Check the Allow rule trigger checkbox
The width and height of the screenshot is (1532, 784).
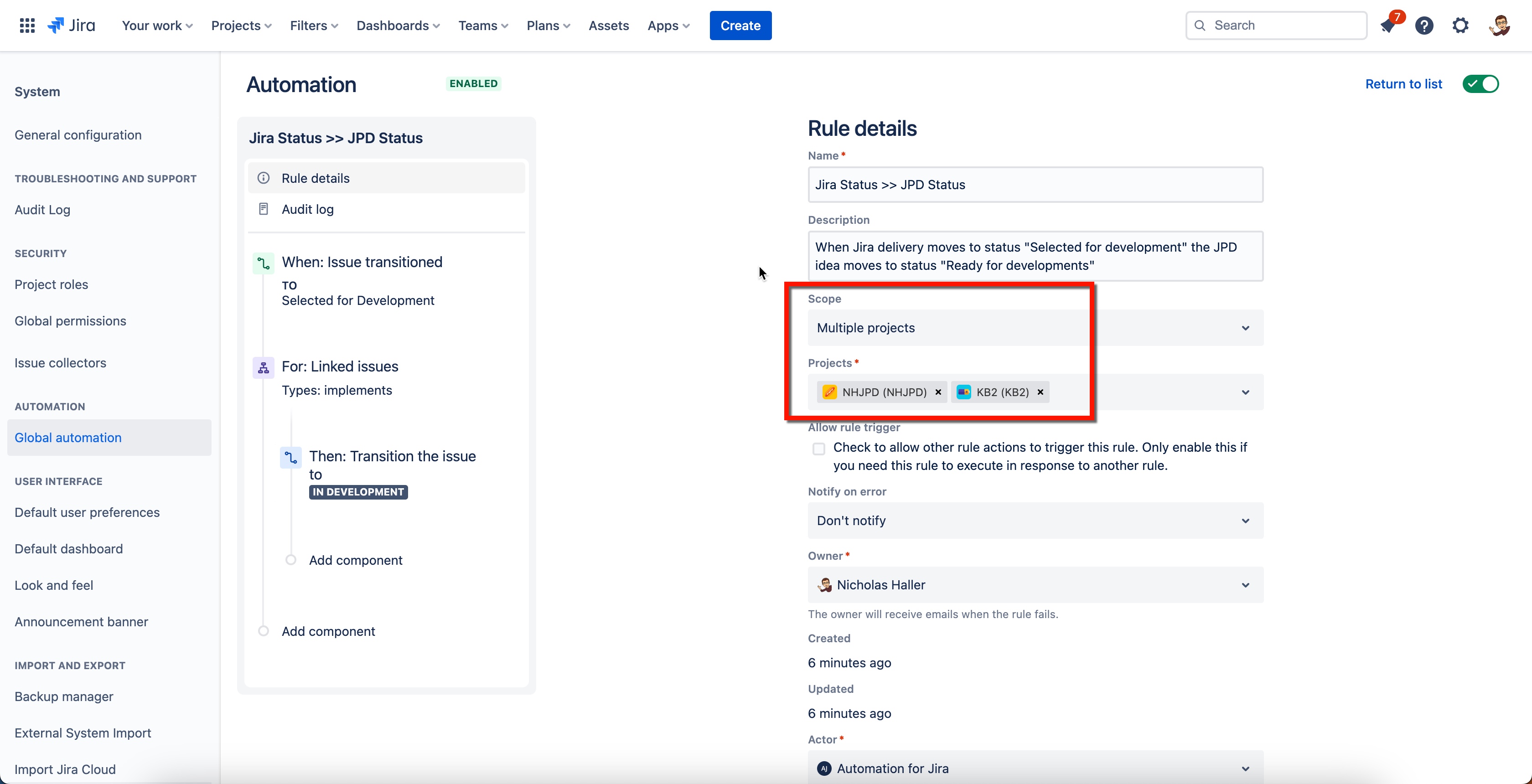(x=818, y=449)
